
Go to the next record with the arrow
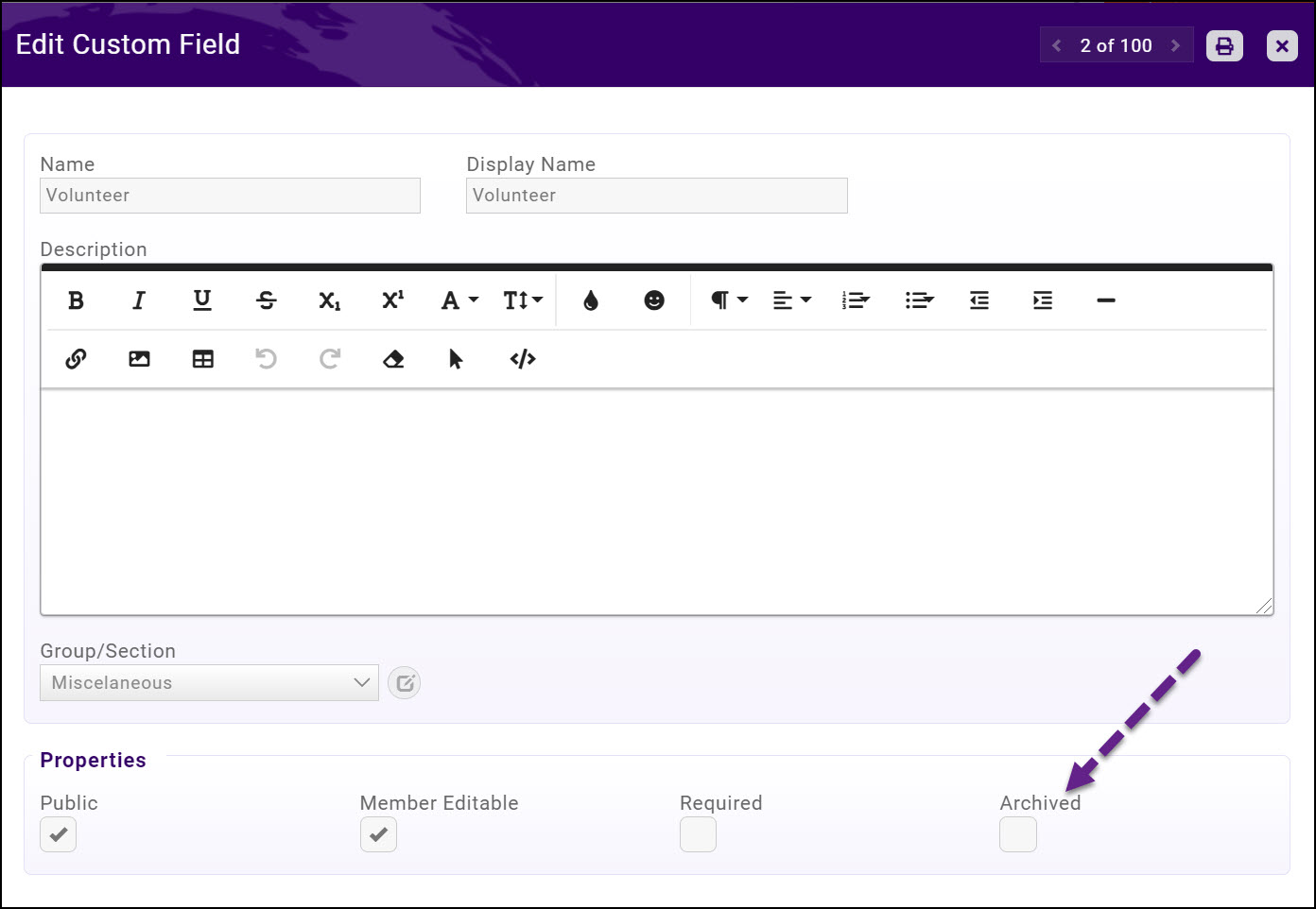1176,45
